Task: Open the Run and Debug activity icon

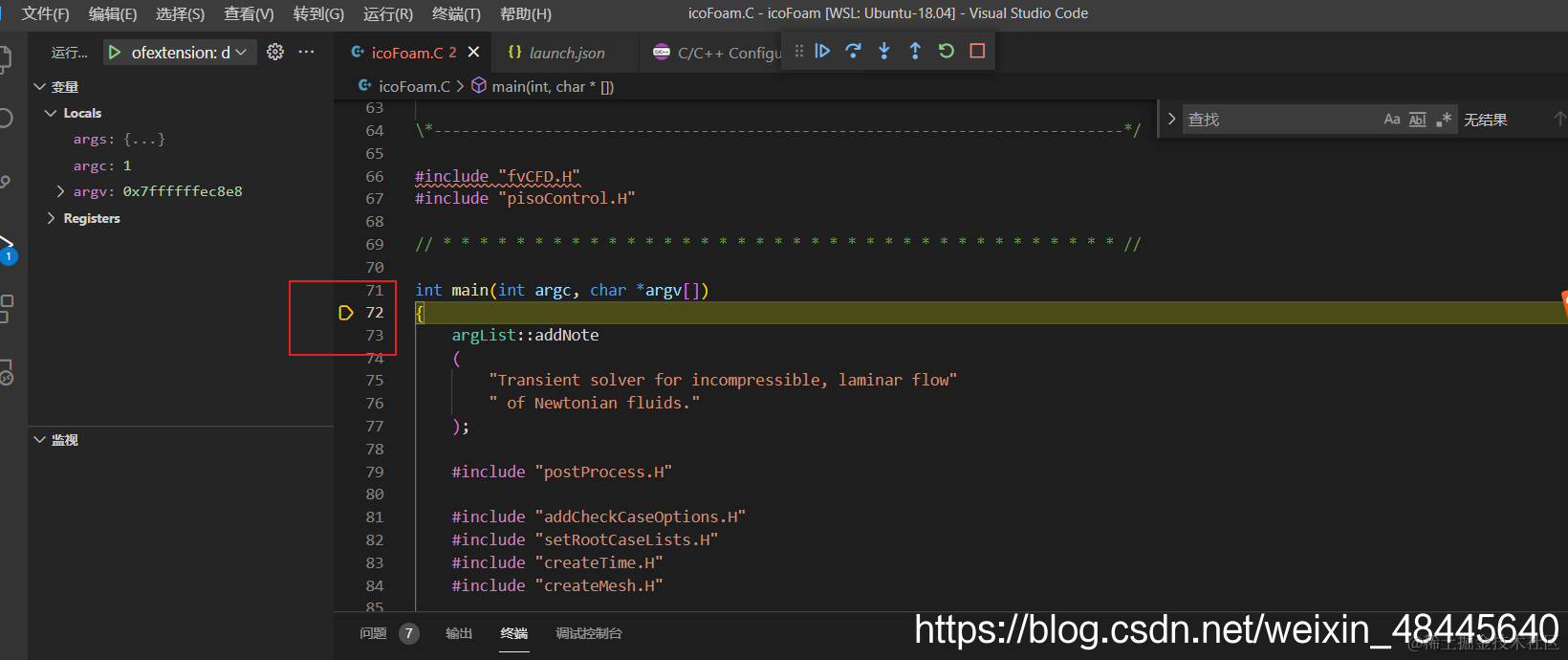Action: pos(7,247)
